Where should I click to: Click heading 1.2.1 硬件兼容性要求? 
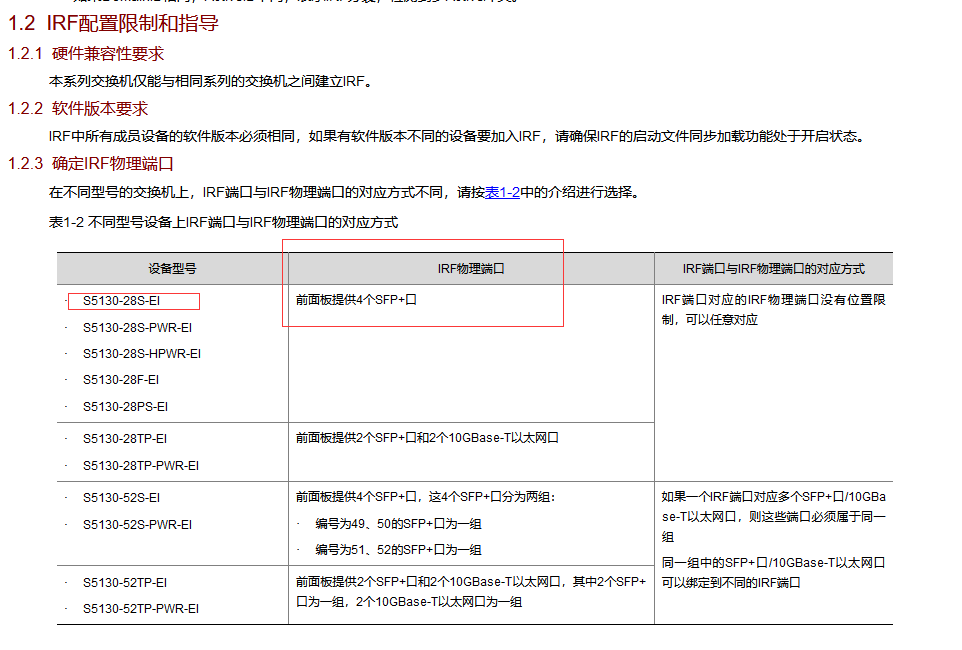click(x=86, y=54)
